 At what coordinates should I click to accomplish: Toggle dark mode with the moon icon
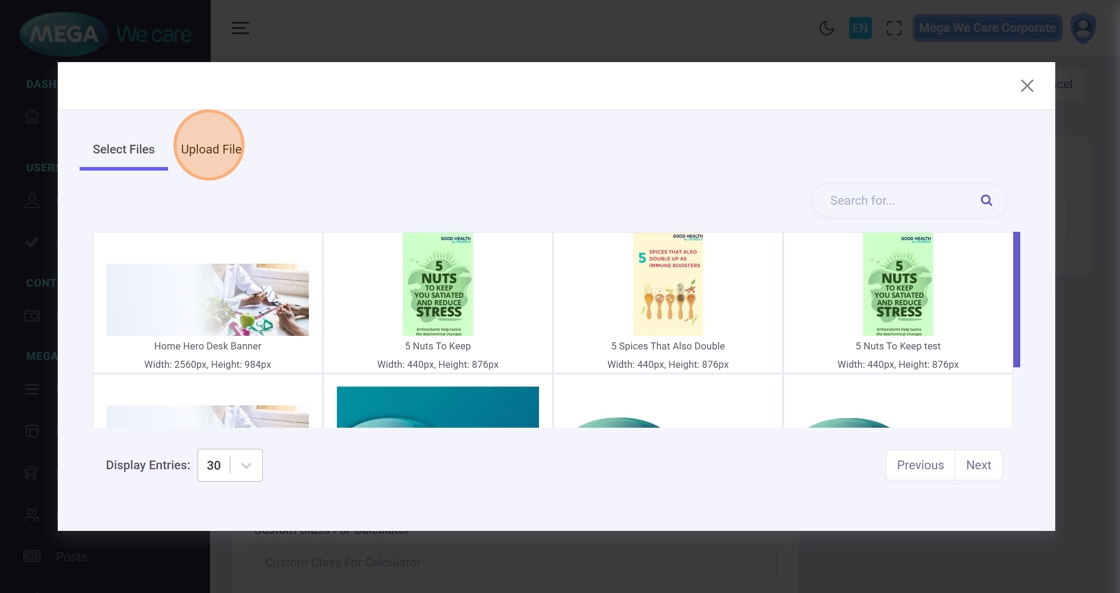tap(826, 28)
